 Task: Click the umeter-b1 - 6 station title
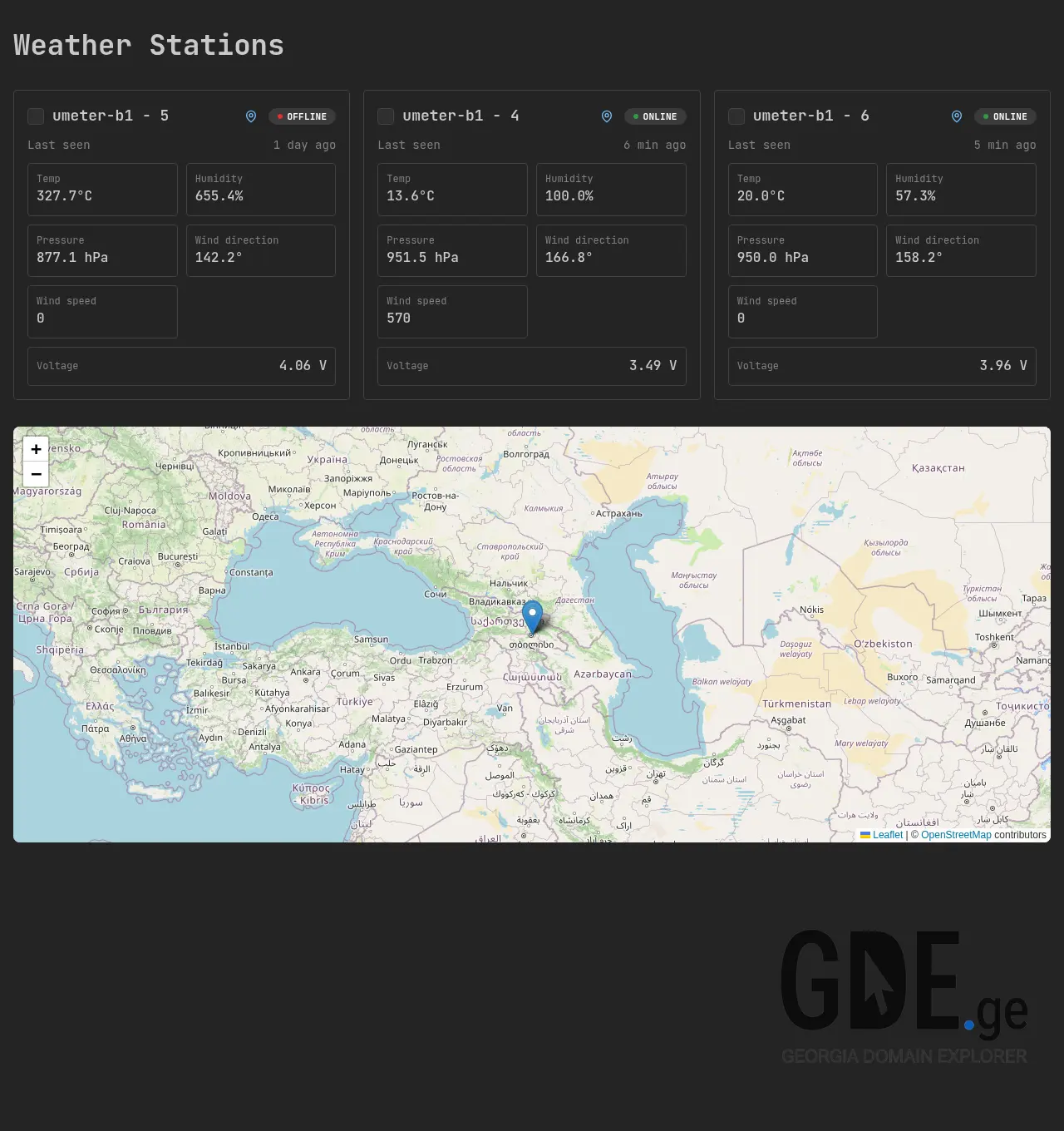click(811, 116)
